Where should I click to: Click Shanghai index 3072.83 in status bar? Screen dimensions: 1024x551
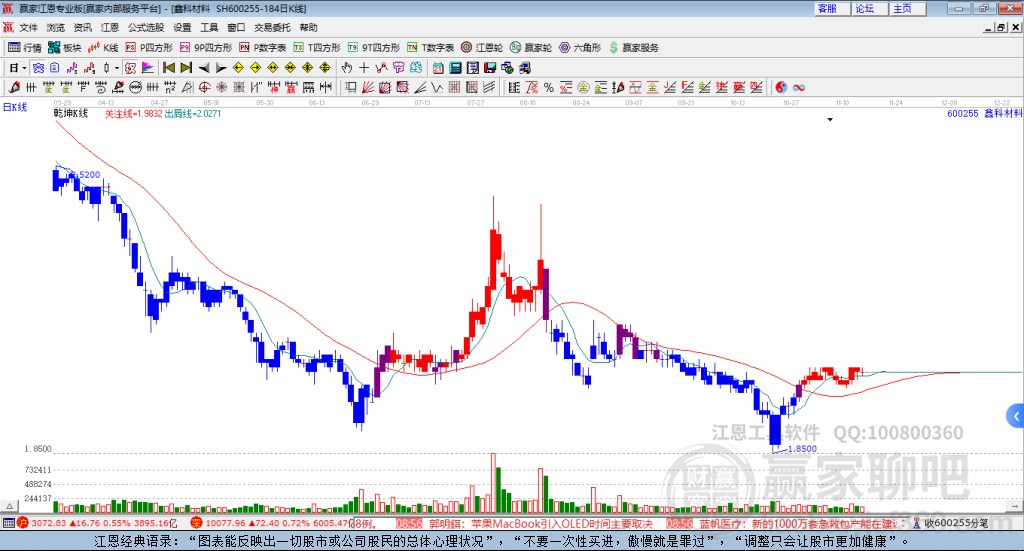pos(49,523)
